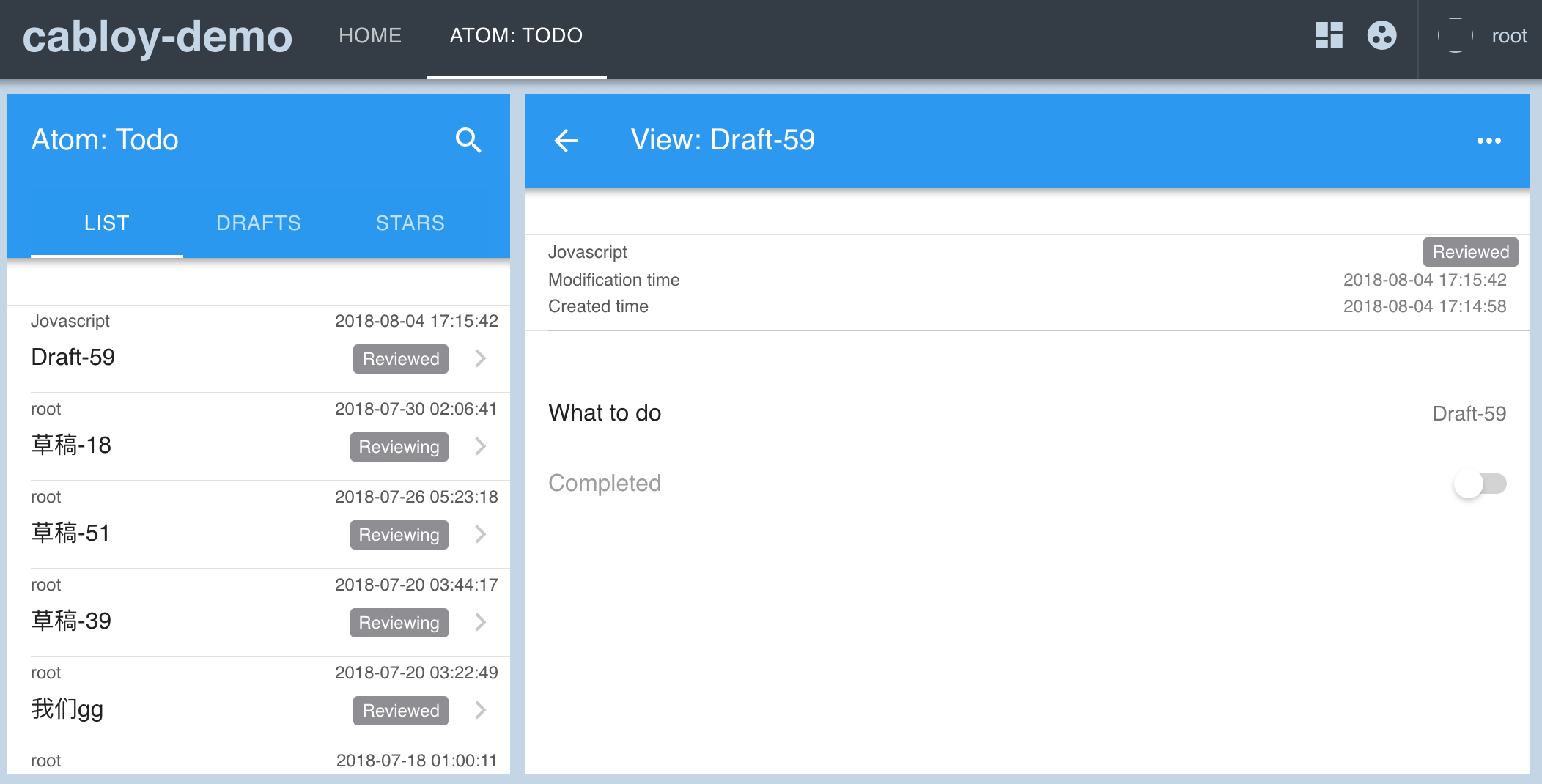Select the ATOM: TODO menu item
This screenshot has height=784, width=1542.
click(x=516, y=35)
